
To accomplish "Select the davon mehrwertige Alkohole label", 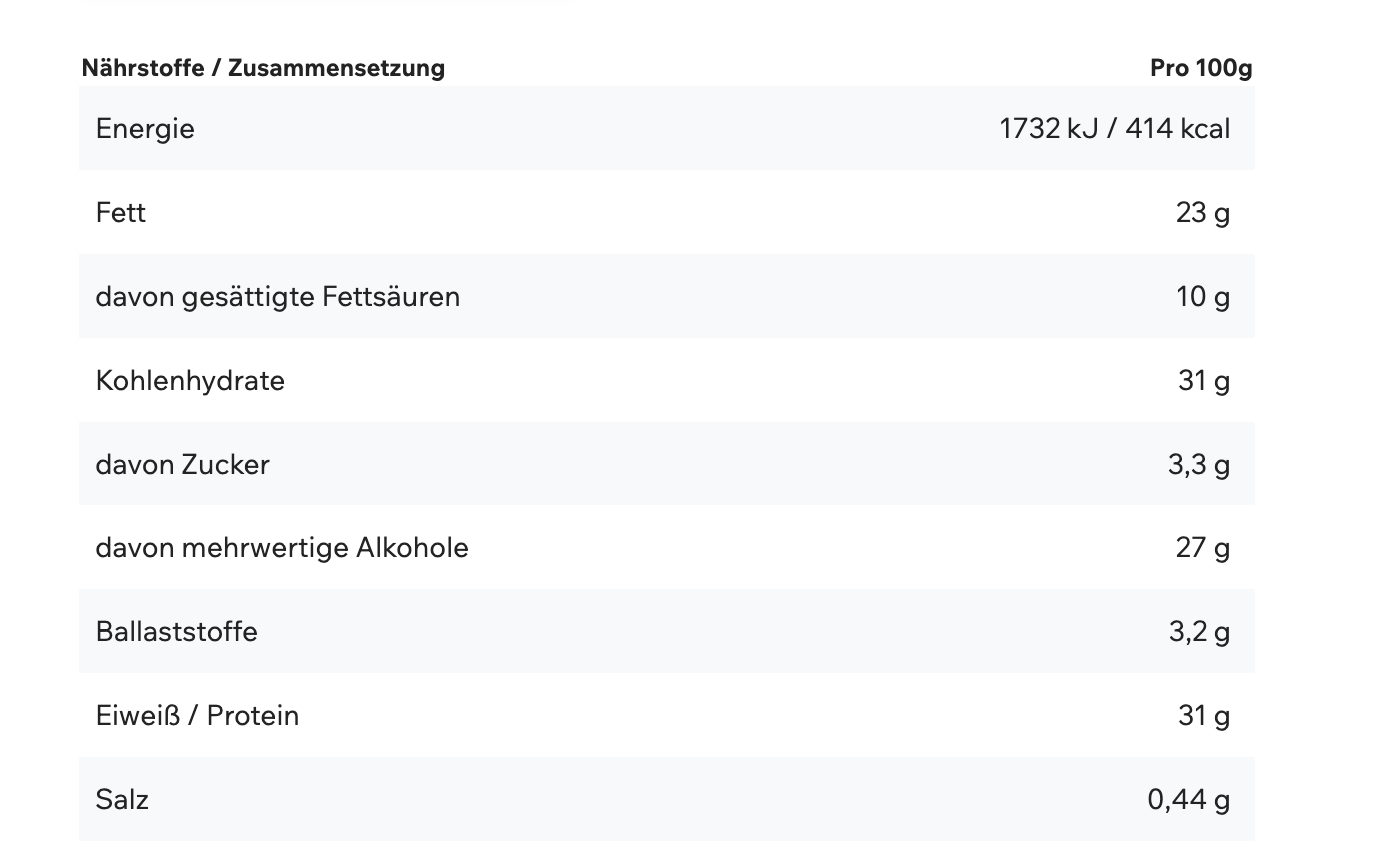I will [282, 548].
